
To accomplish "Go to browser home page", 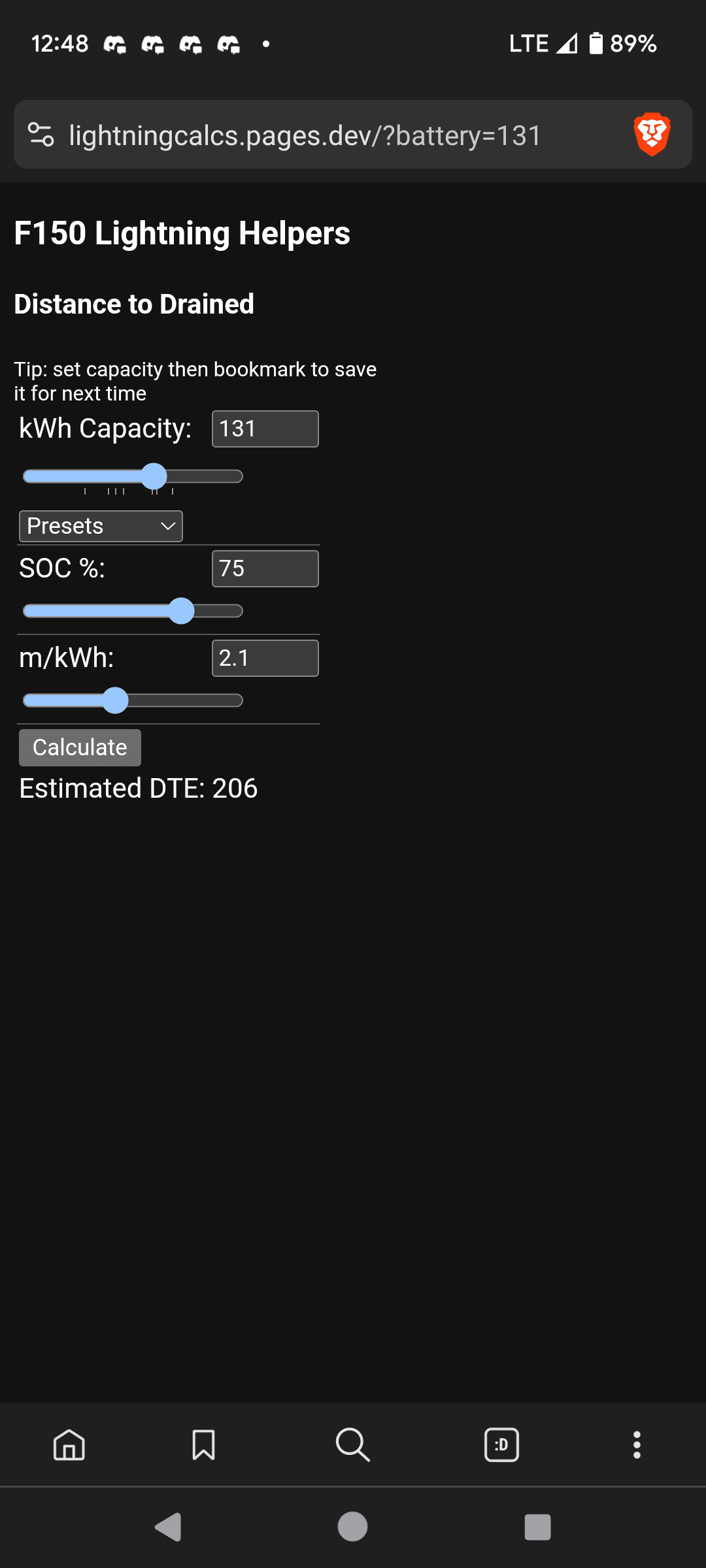I will (69, 1445).
